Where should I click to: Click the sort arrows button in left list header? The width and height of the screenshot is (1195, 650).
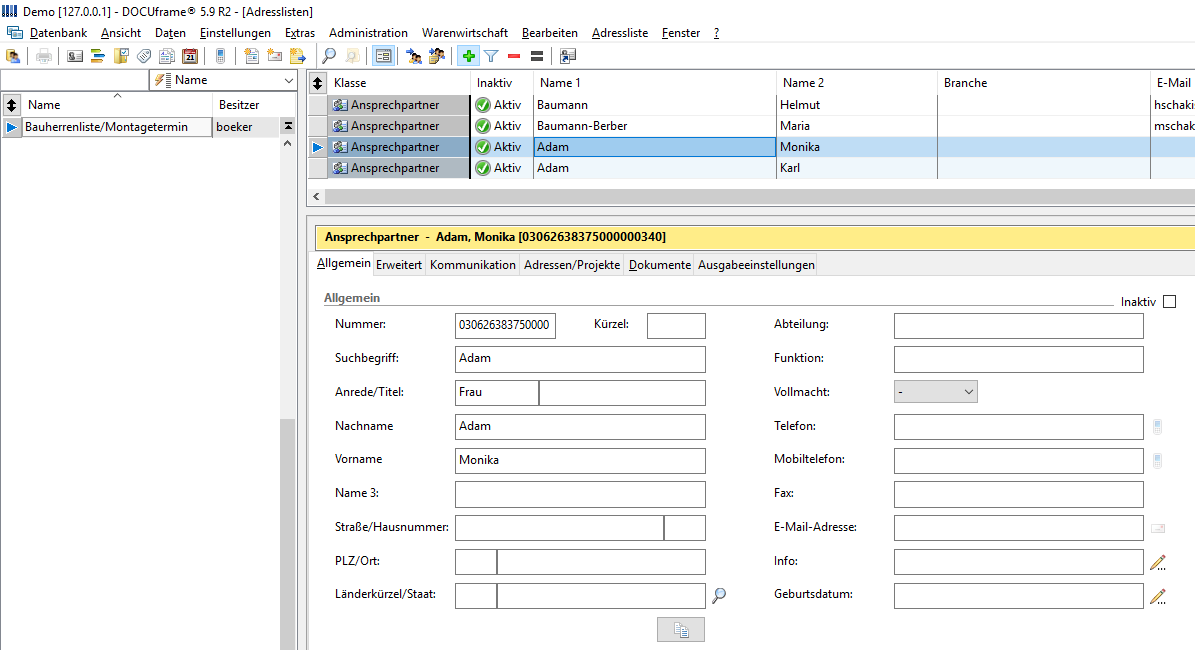click(11, 105)
